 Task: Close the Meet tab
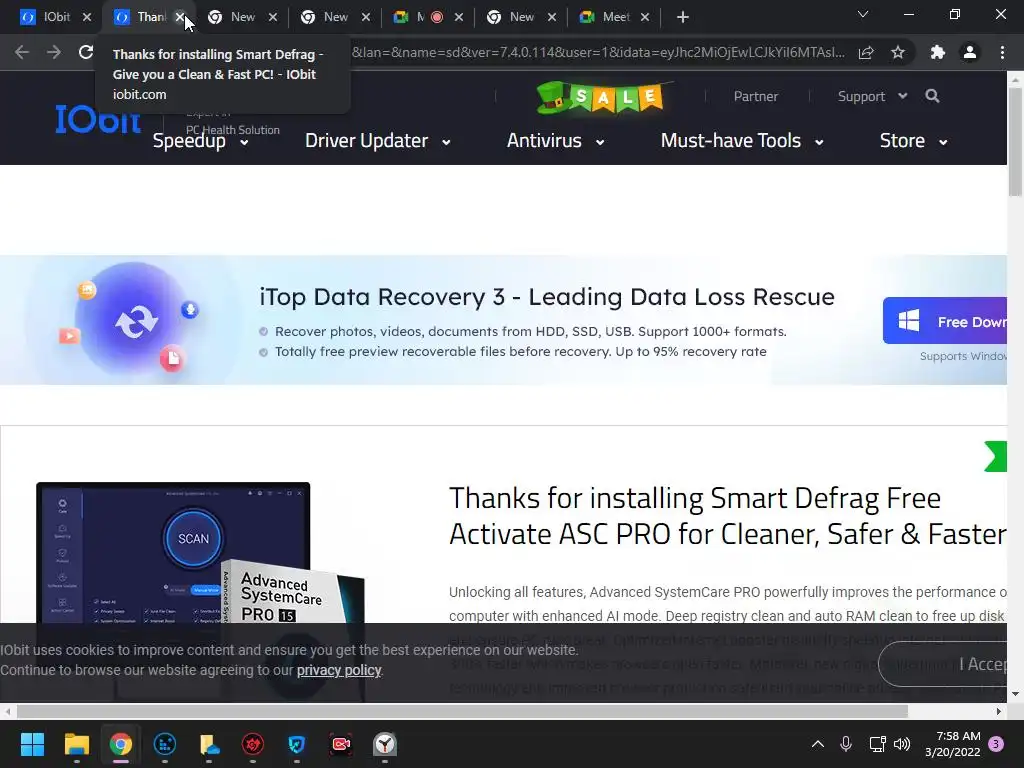645,17
